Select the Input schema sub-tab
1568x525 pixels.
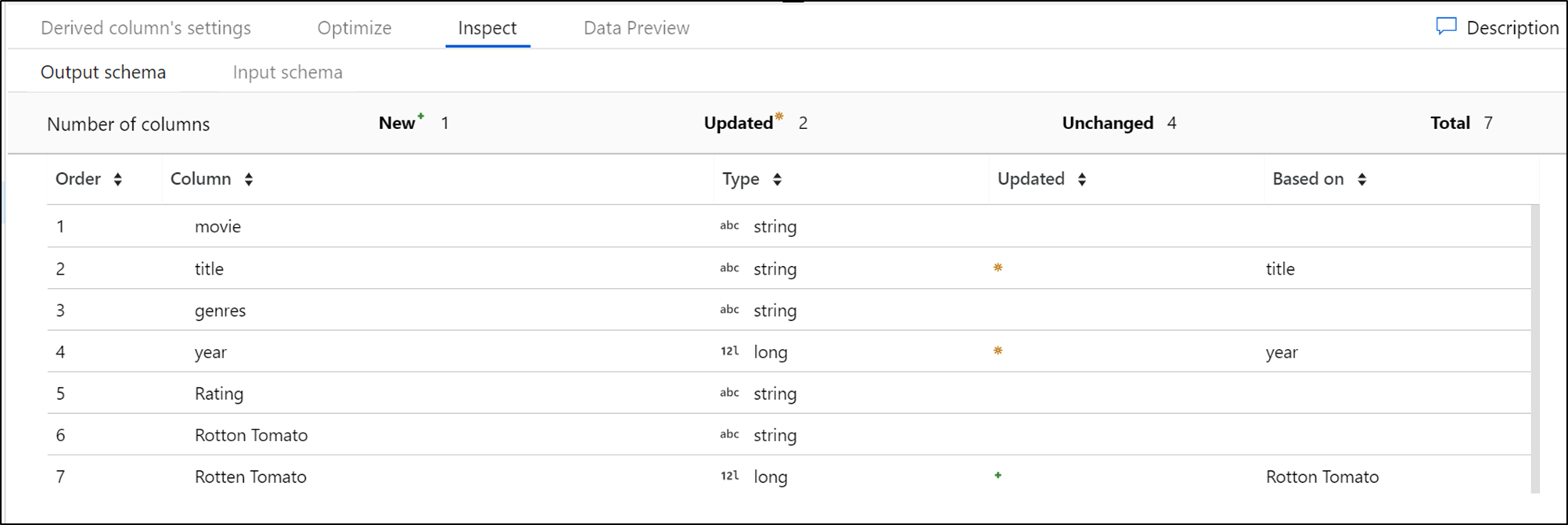[x=287, y=73]
